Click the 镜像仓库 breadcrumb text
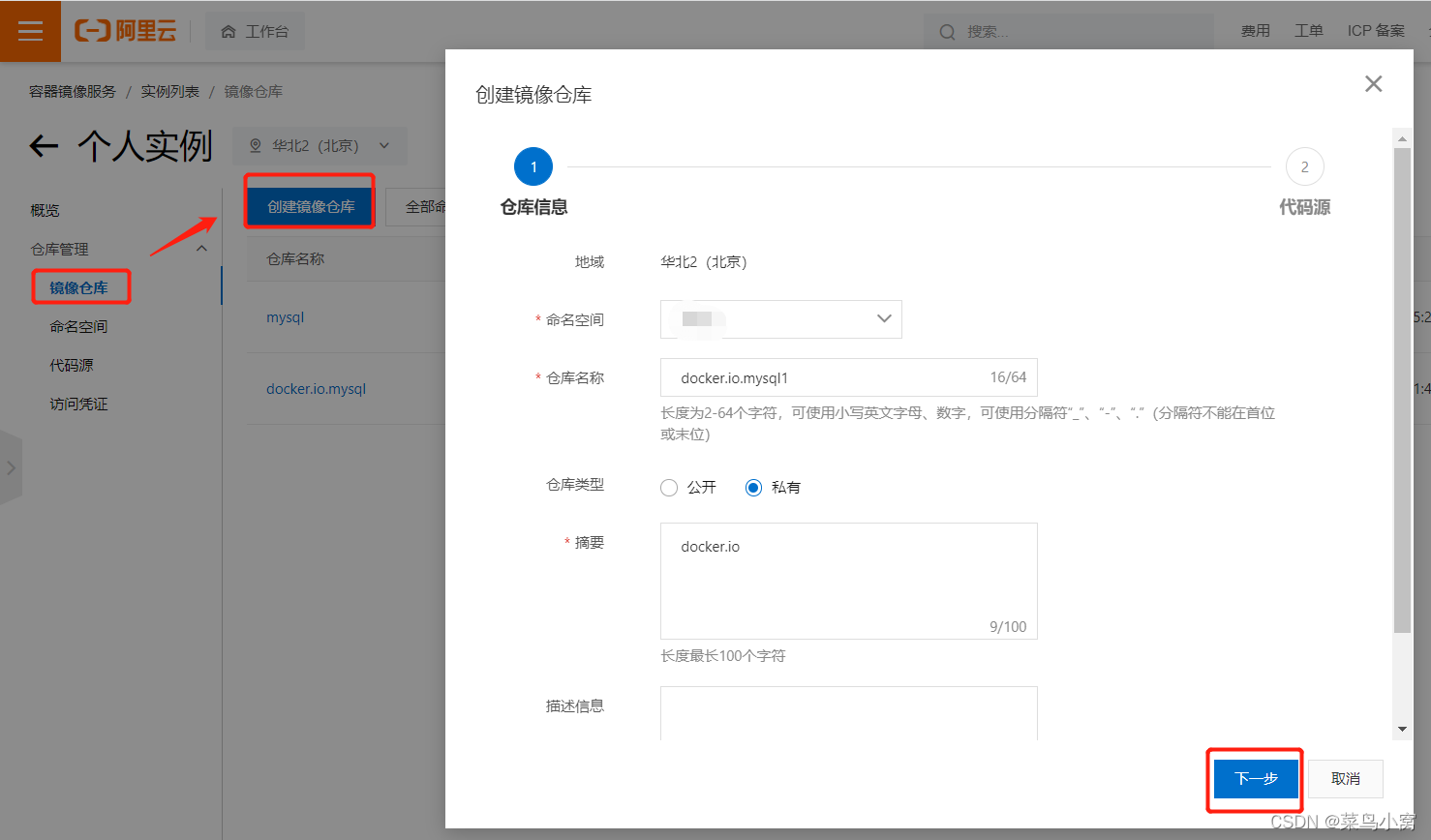This screenshot has height=840, width=1431. [x=254, y=91]
